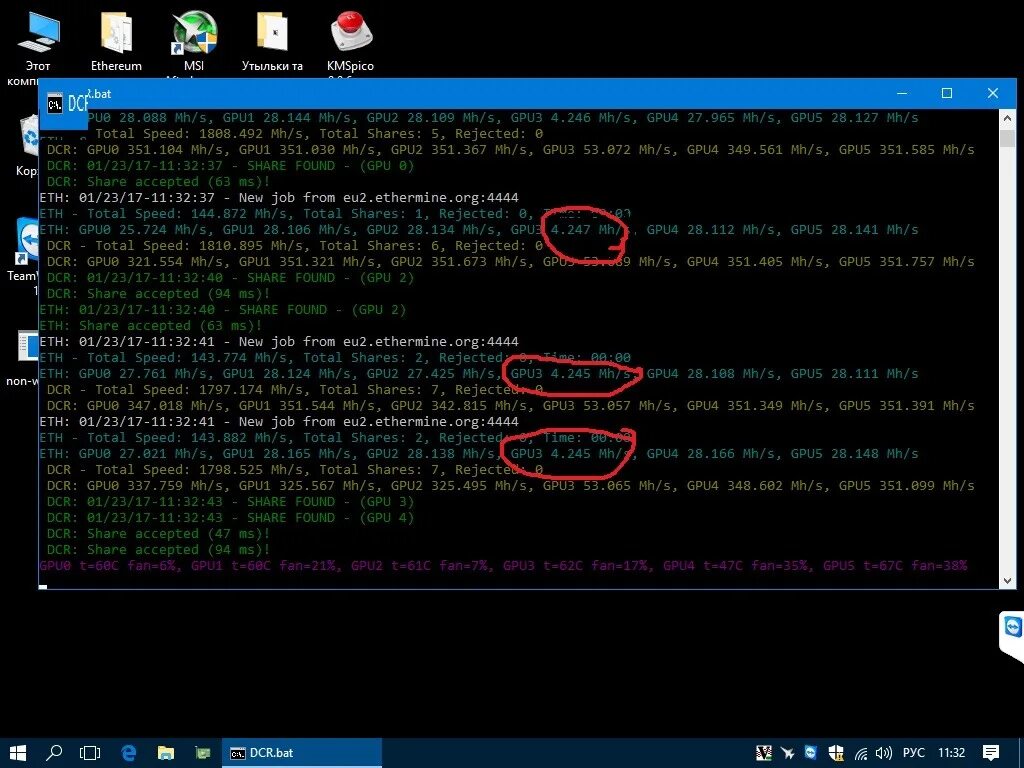Open the Wi-Fi network tray icon

(861, 754)
